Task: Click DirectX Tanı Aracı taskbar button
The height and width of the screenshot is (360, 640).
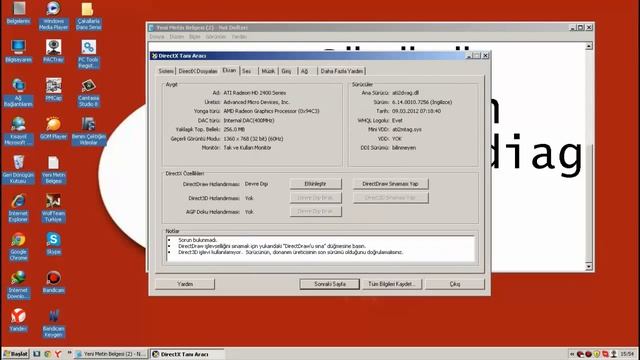Action: pos(187,354)
